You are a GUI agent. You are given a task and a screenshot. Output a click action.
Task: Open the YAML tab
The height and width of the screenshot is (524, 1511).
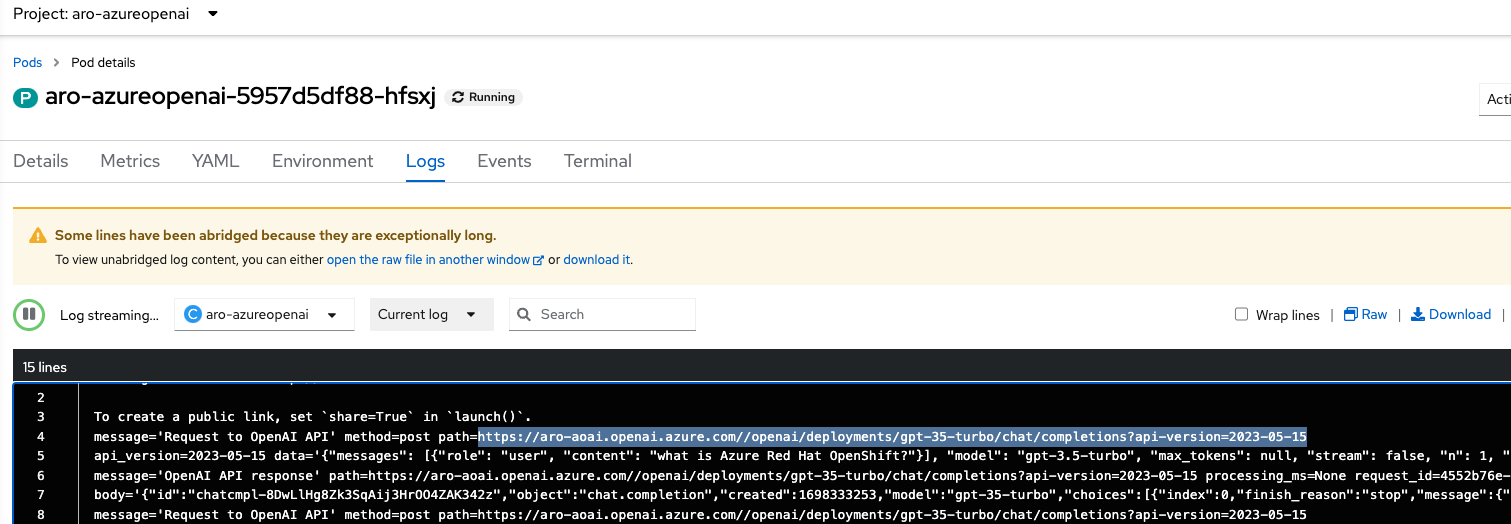pyautogui.click(x=215, y=161)
